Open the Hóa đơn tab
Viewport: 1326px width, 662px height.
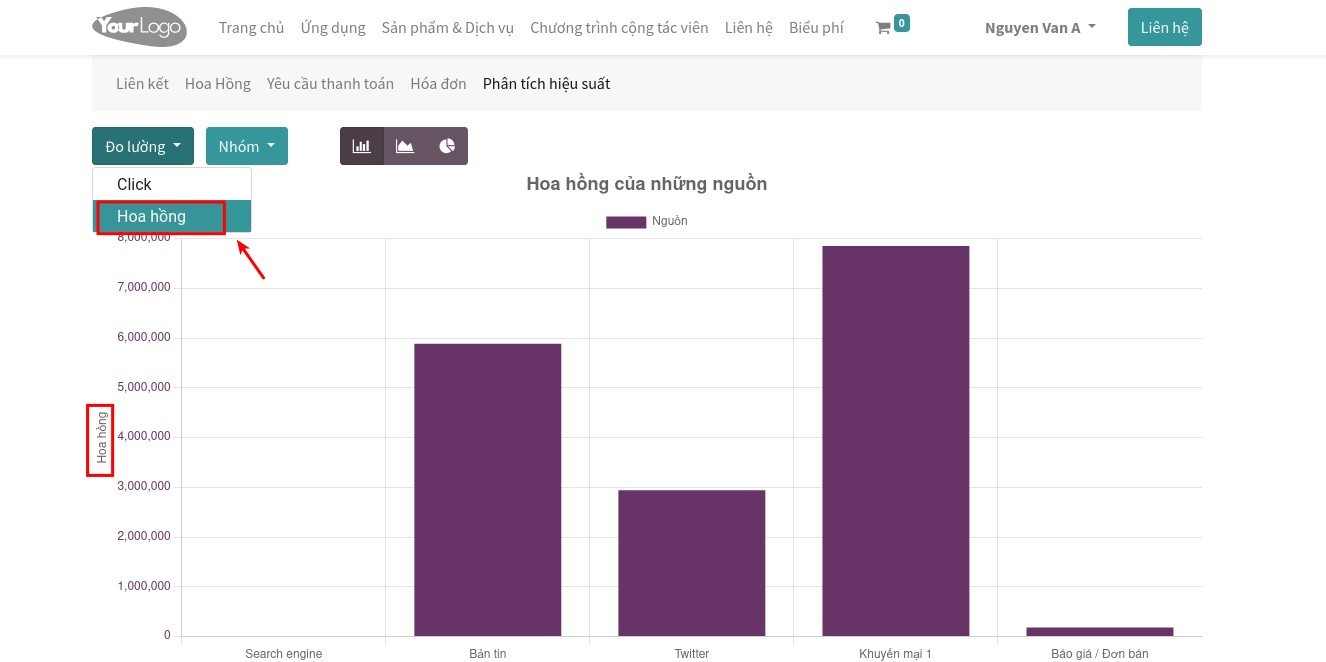coord(438,84)
